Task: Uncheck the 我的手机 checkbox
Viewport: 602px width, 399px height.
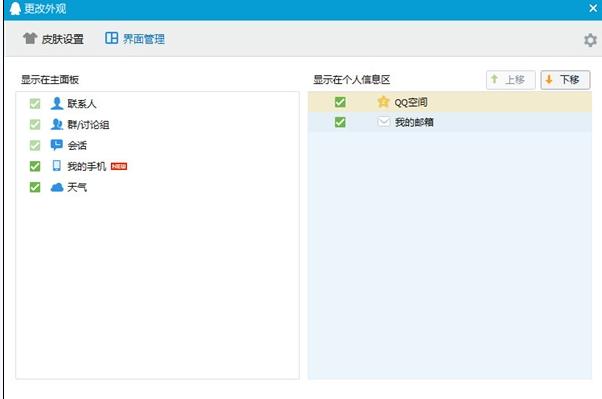Action: [35, 166]
